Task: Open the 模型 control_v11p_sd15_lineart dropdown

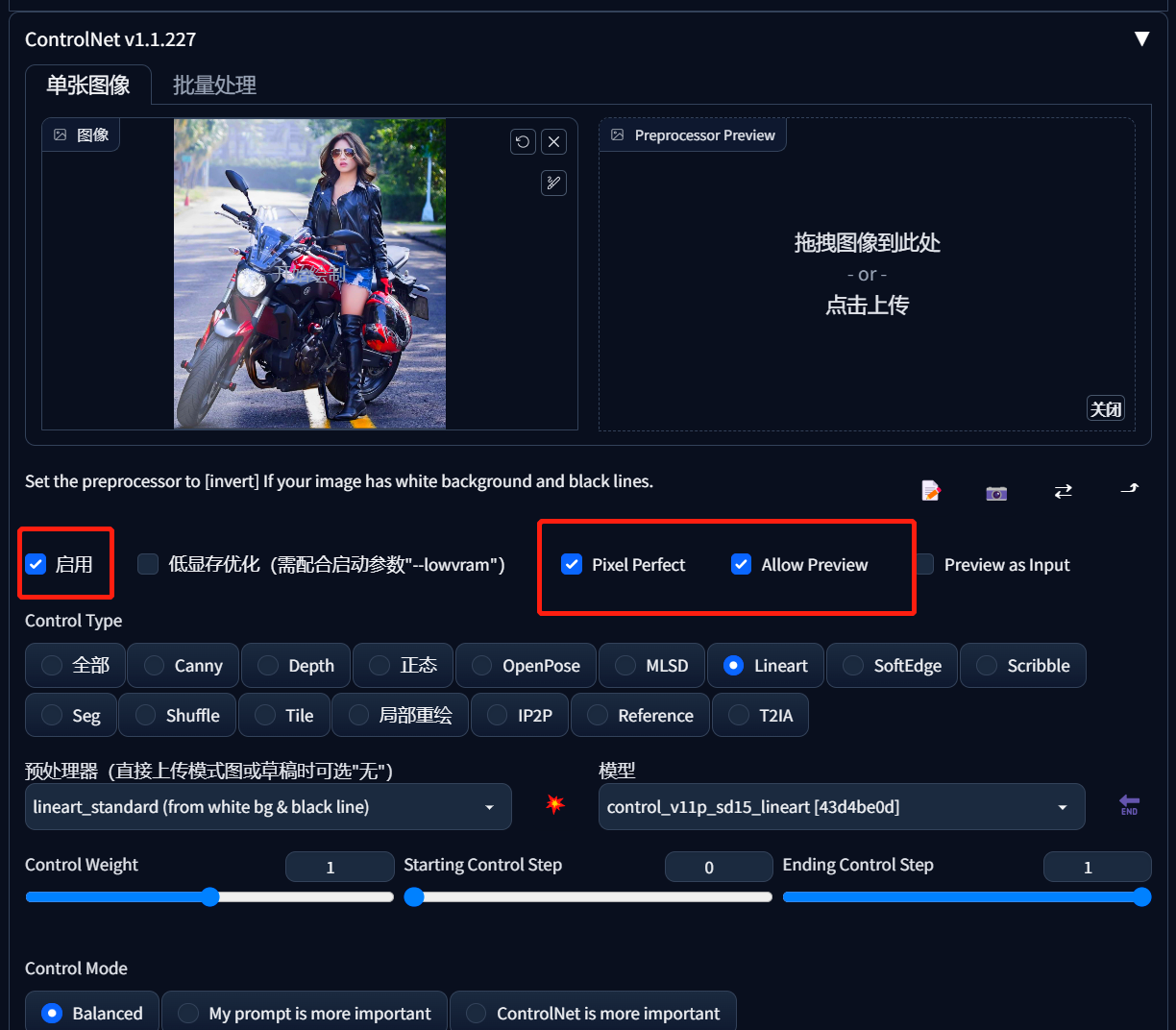Action: 842,807
